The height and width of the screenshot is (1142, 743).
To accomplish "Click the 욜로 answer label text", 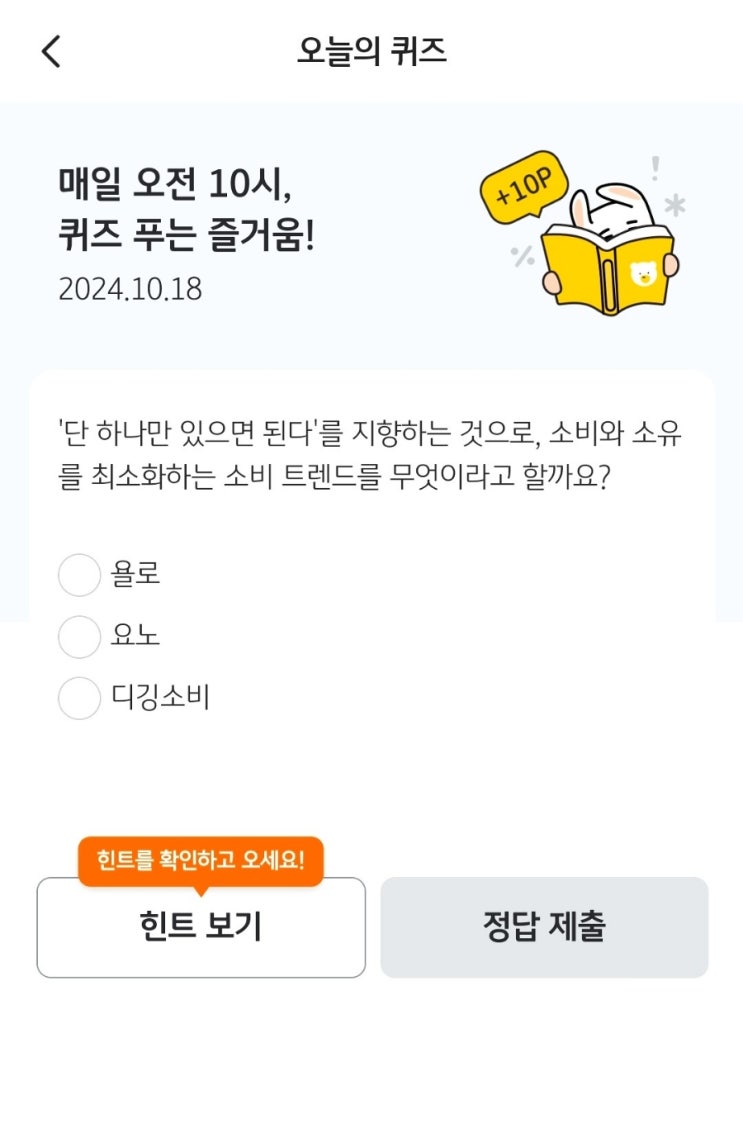I will pos(136,575).
